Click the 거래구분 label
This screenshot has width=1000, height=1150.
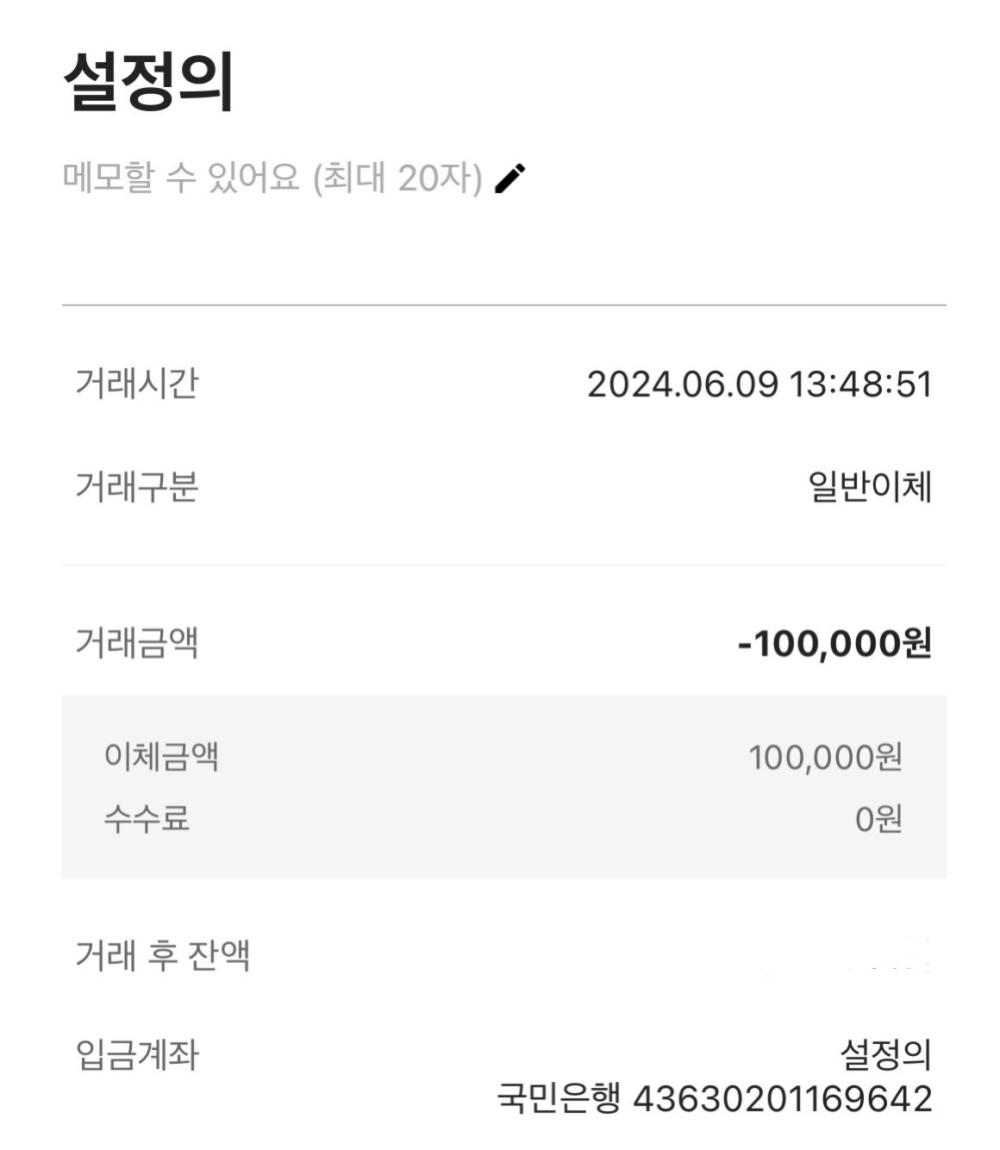136,487
